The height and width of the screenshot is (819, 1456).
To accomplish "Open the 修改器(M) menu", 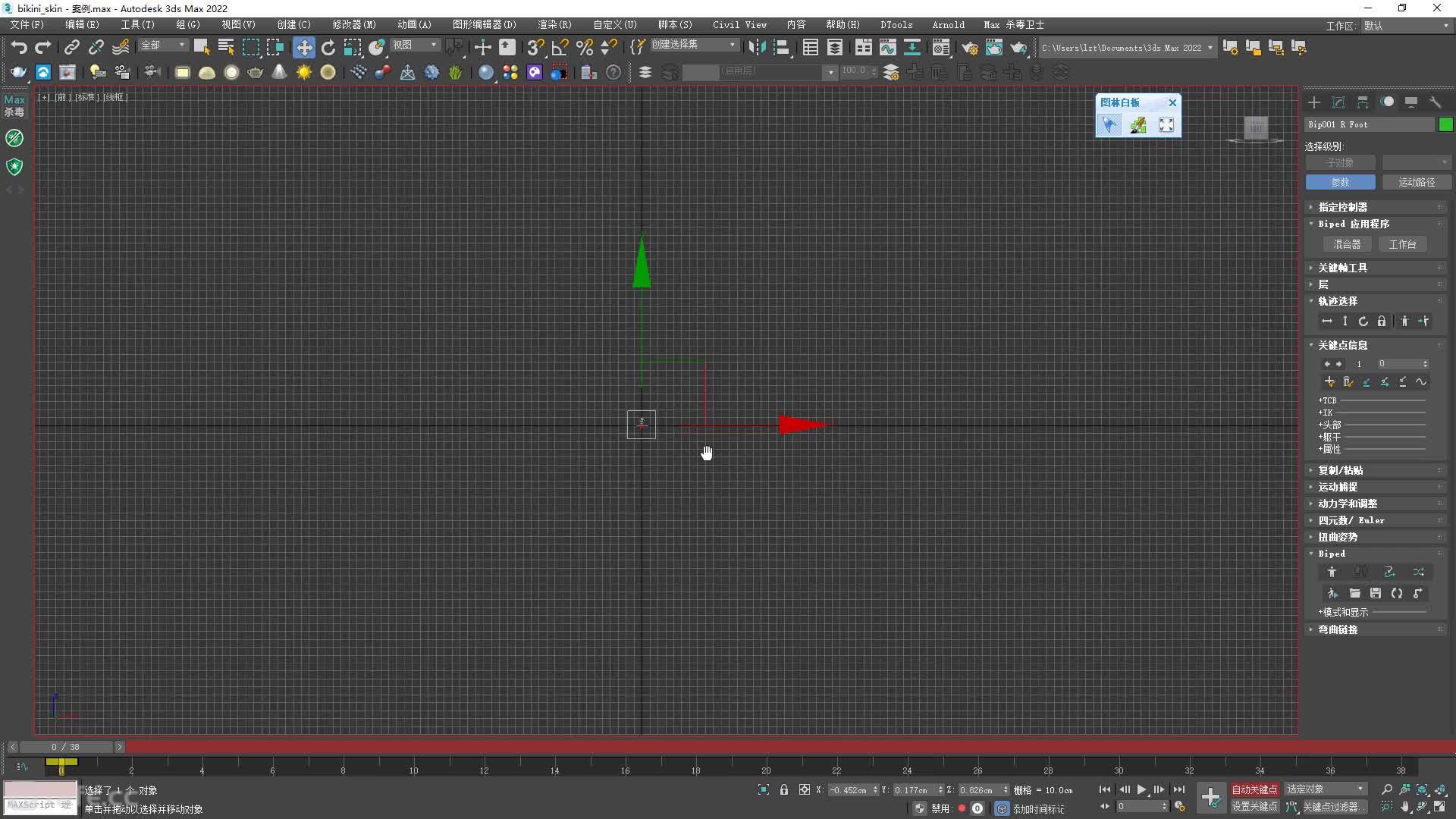I will click(354, 25).
